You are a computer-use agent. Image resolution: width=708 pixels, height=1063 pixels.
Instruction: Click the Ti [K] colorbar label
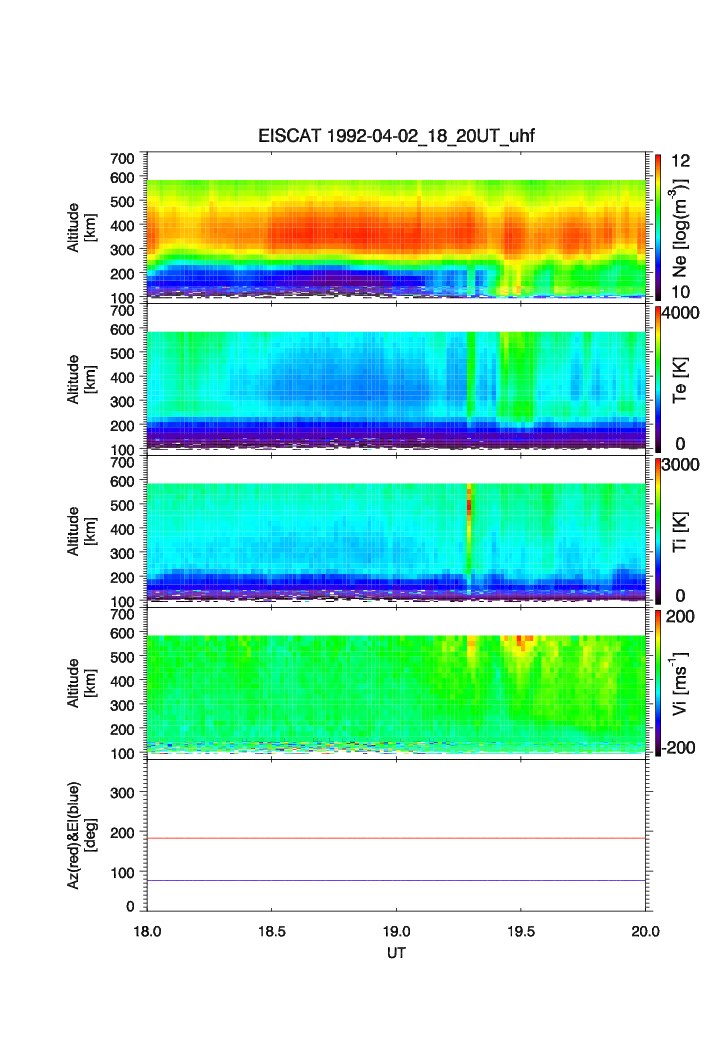coord(680,532)
